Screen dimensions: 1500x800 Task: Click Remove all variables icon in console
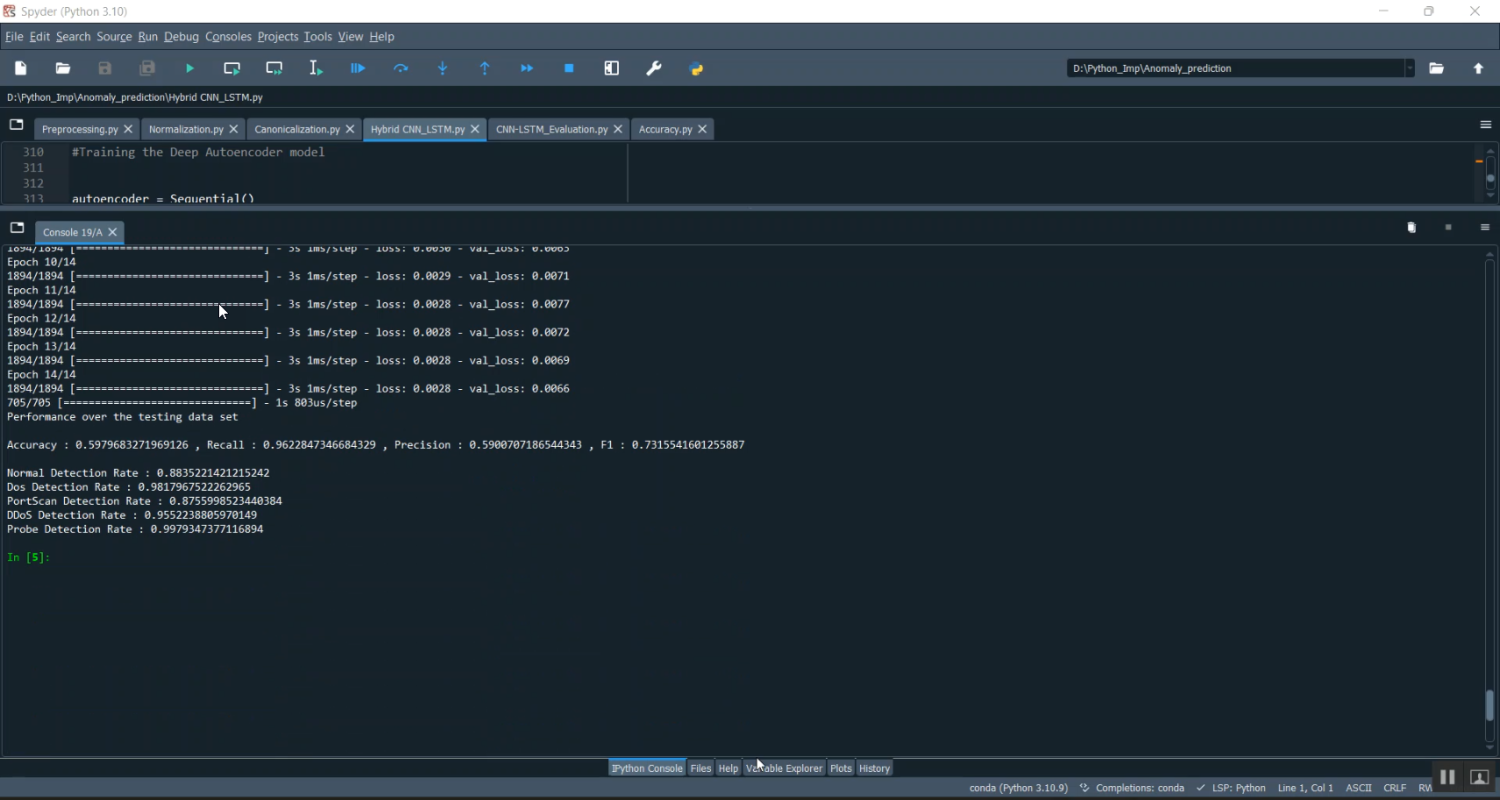pos(1411,228)
